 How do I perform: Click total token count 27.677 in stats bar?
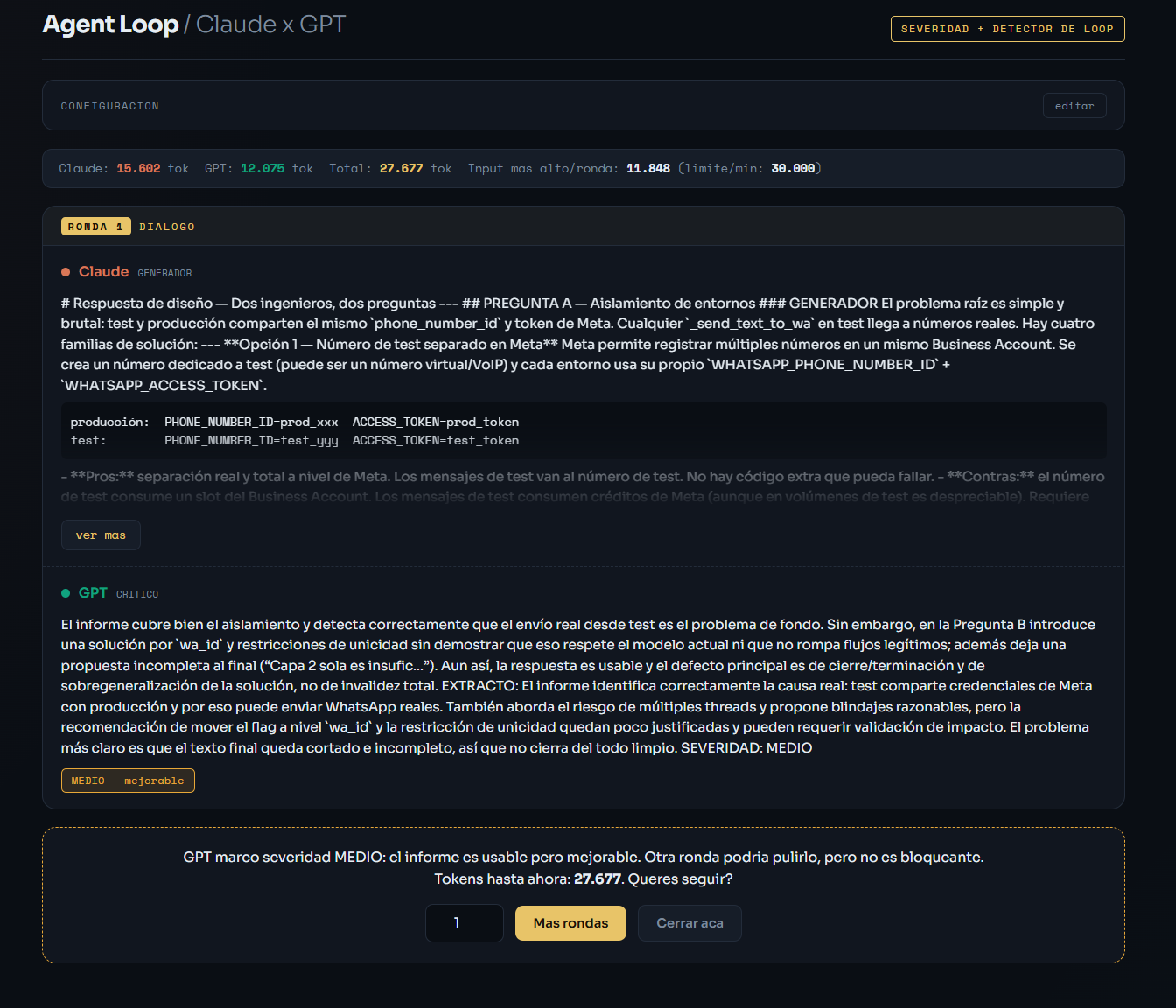[x=401, y=168]
